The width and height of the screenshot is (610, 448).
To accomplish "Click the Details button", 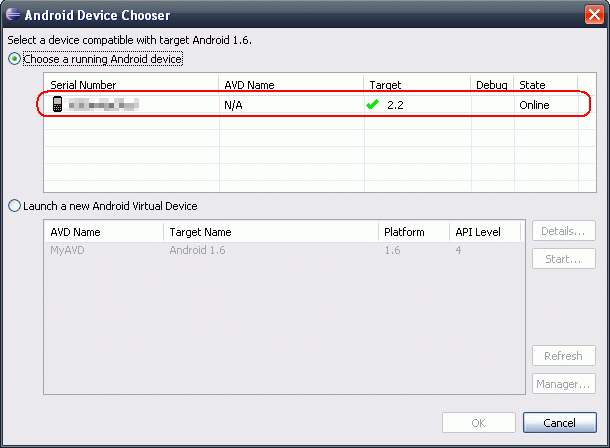I will 564,231.
